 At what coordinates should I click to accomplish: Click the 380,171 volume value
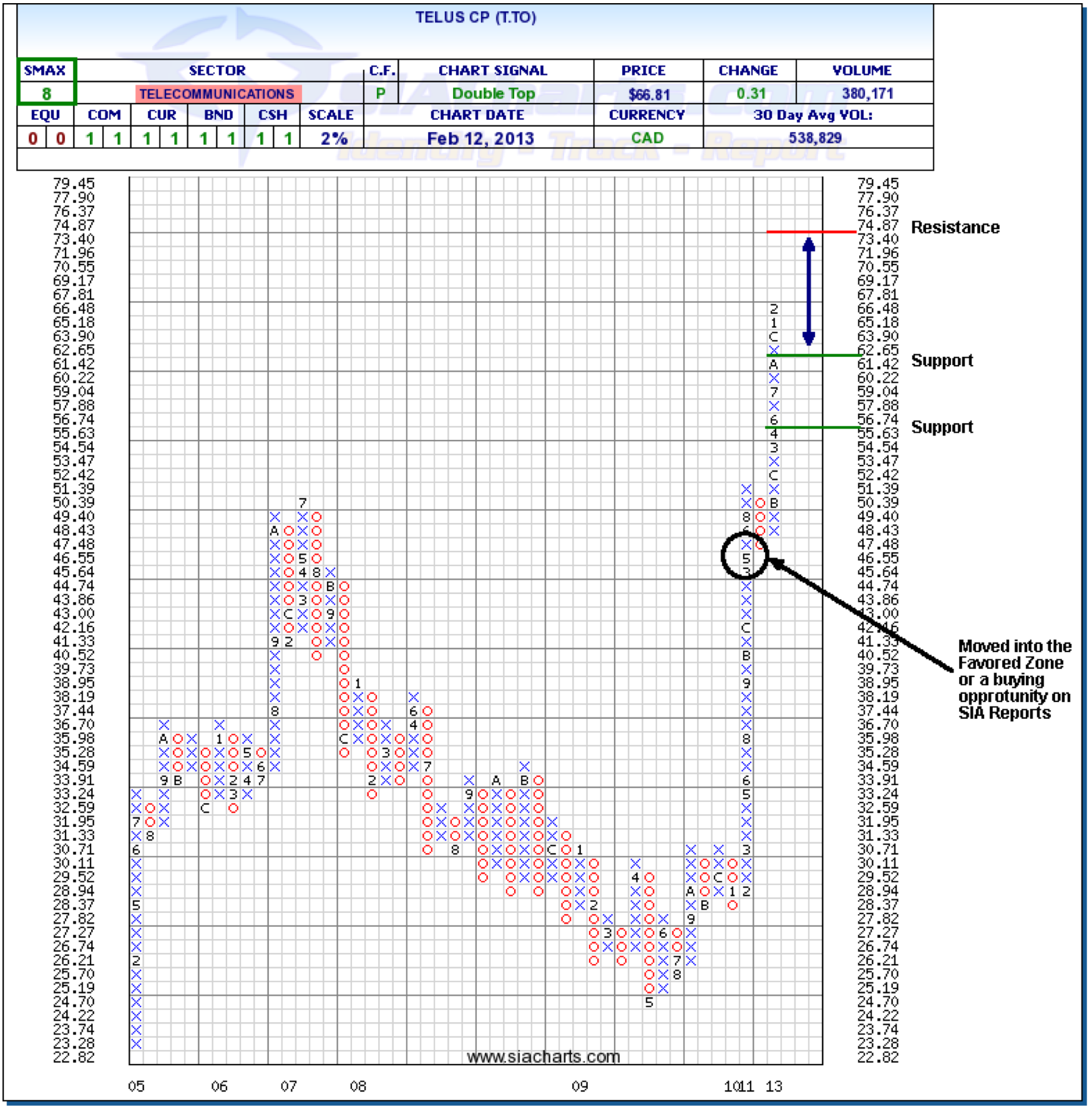click(867, 94)
